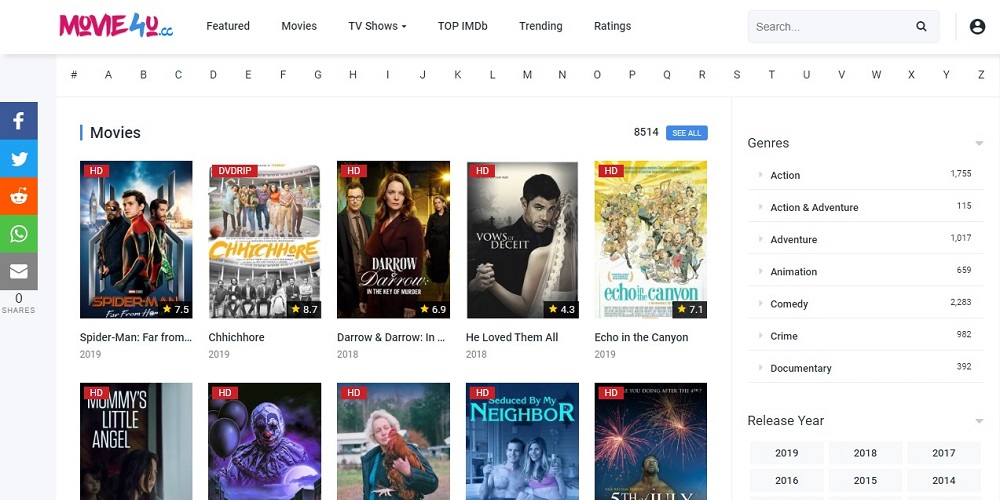Open the user account icon

click(977, 26)
